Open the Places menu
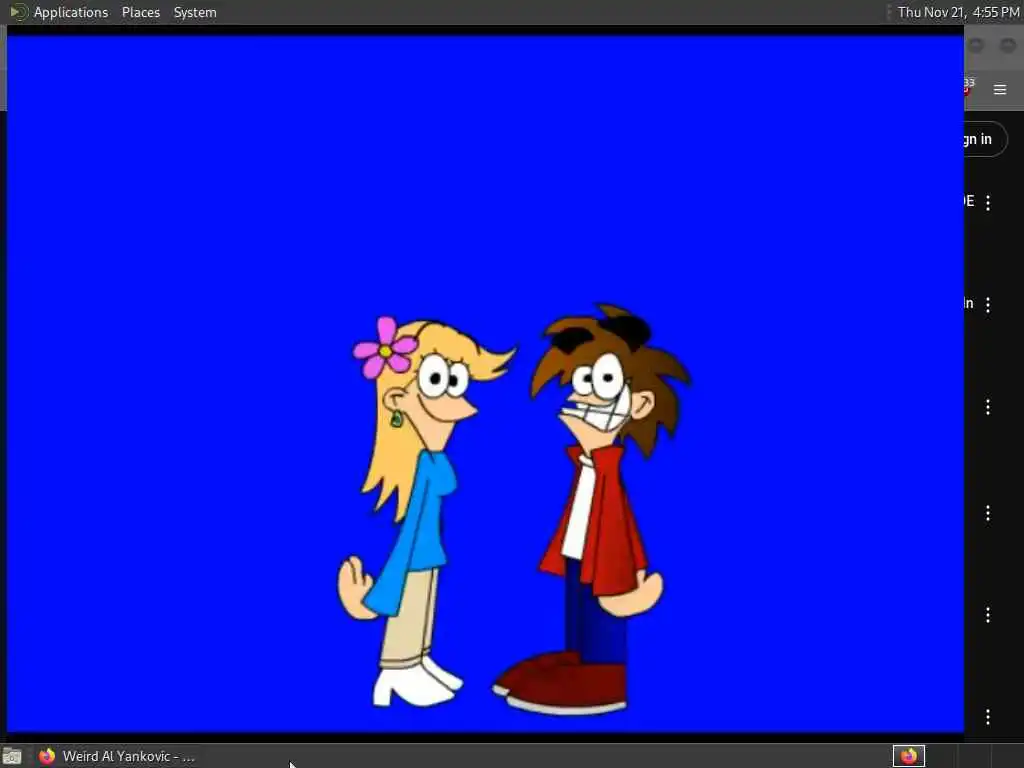The height and width of the screenshot is (768, 1024). pos(140,12)
